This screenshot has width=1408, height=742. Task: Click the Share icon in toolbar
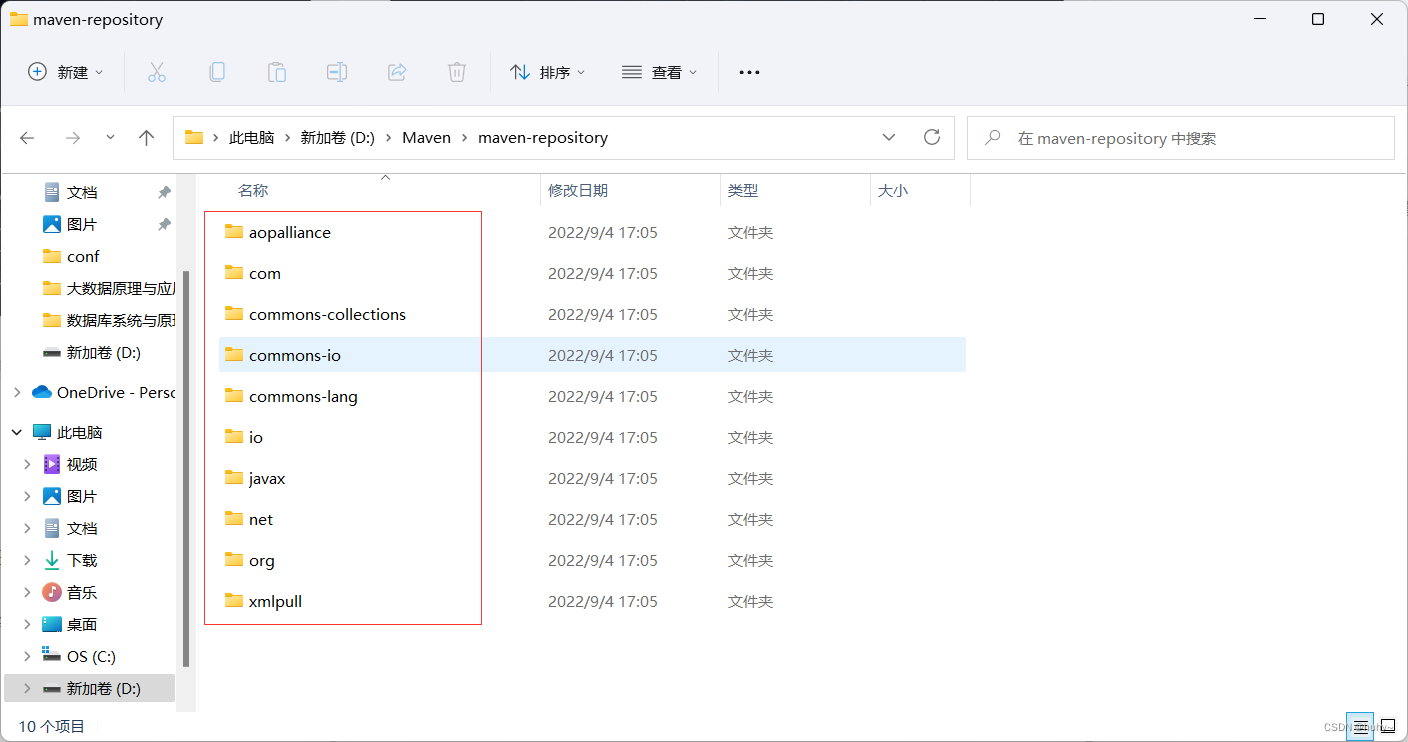point(397,72)
